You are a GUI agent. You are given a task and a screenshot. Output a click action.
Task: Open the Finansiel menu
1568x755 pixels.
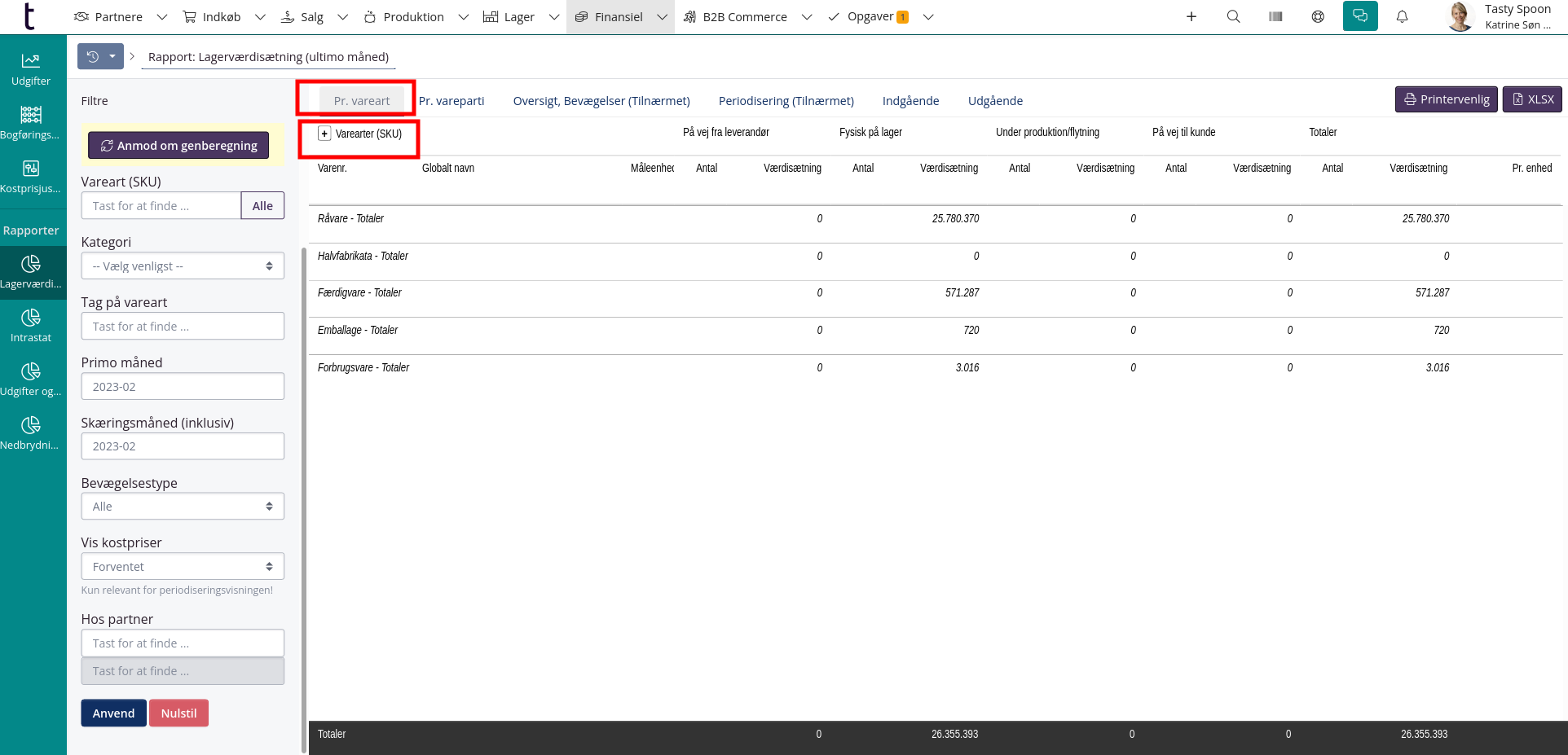pyautogui.click(x=619, y=17)
